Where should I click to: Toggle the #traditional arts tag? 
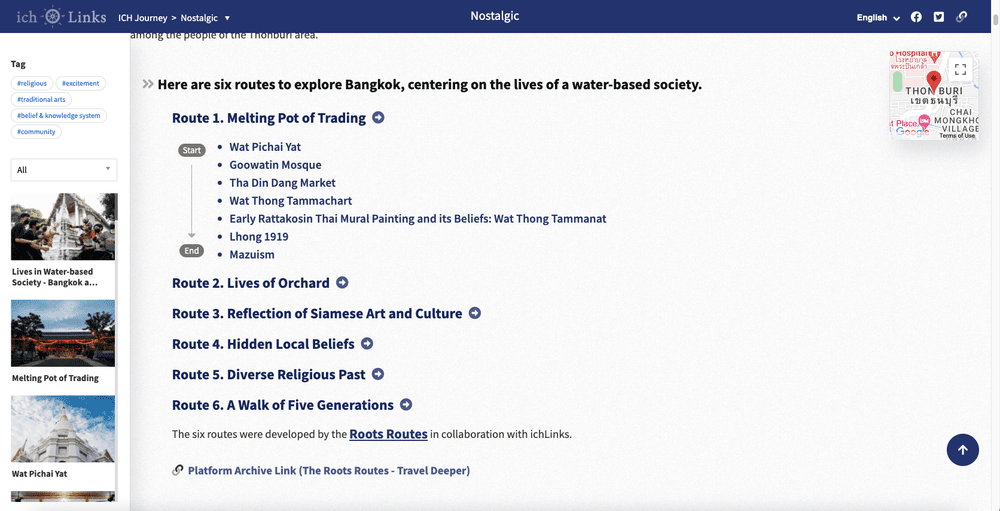coord(42,99)
